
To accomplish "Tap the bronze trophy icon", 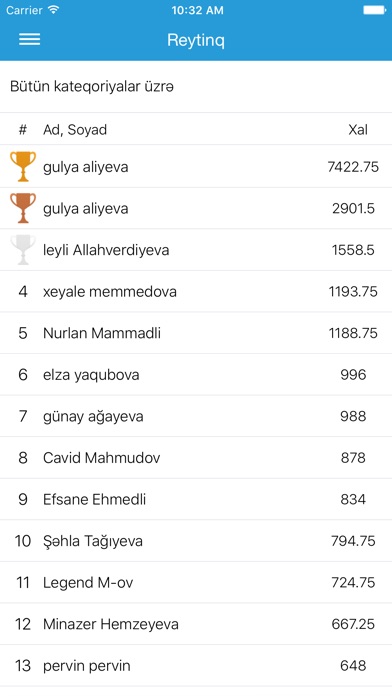I will [23, 208].
